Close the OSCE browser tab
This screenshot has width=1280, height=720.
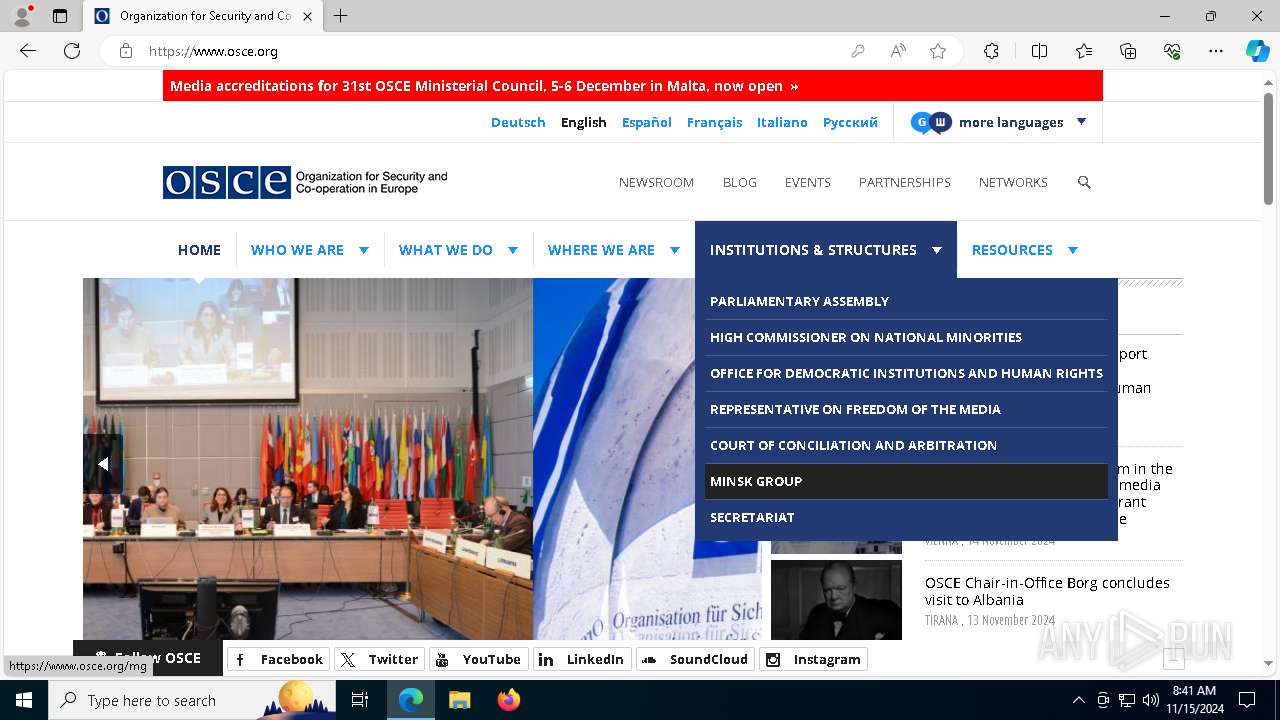(x=307, y=16)
